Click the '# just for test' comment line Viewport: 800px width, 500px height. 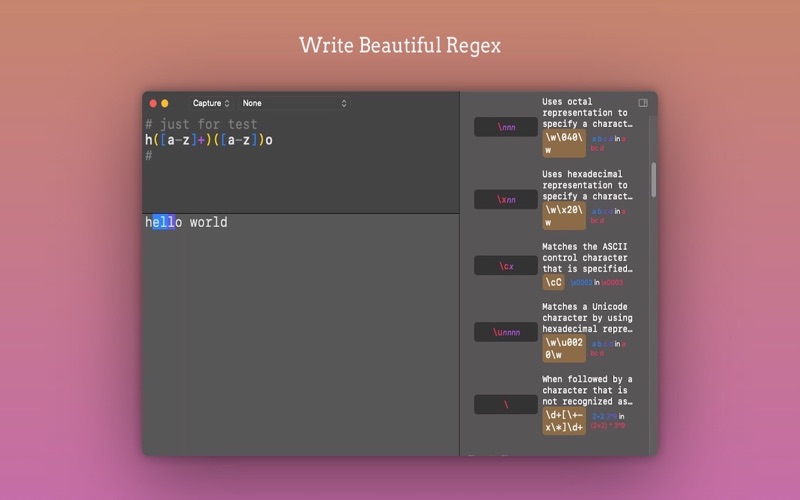click(201, 124)
